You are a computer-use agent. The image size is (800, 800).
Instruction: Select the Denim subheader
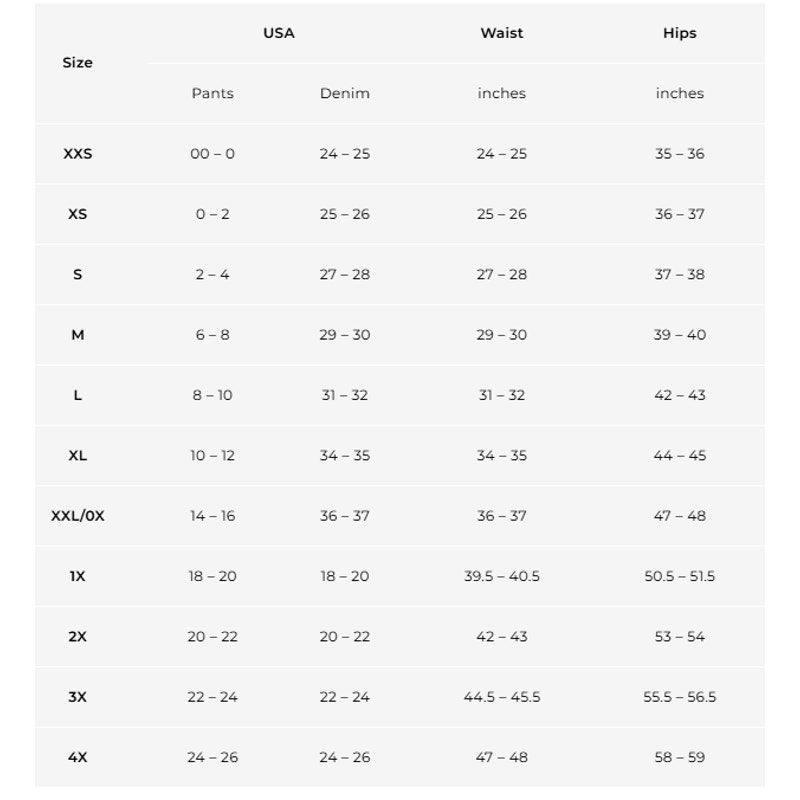[345, 93]
